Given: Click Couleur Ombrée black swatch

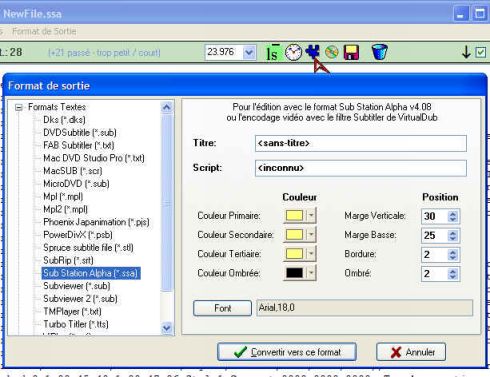Looking at the screenshot, I should [294, 273].
